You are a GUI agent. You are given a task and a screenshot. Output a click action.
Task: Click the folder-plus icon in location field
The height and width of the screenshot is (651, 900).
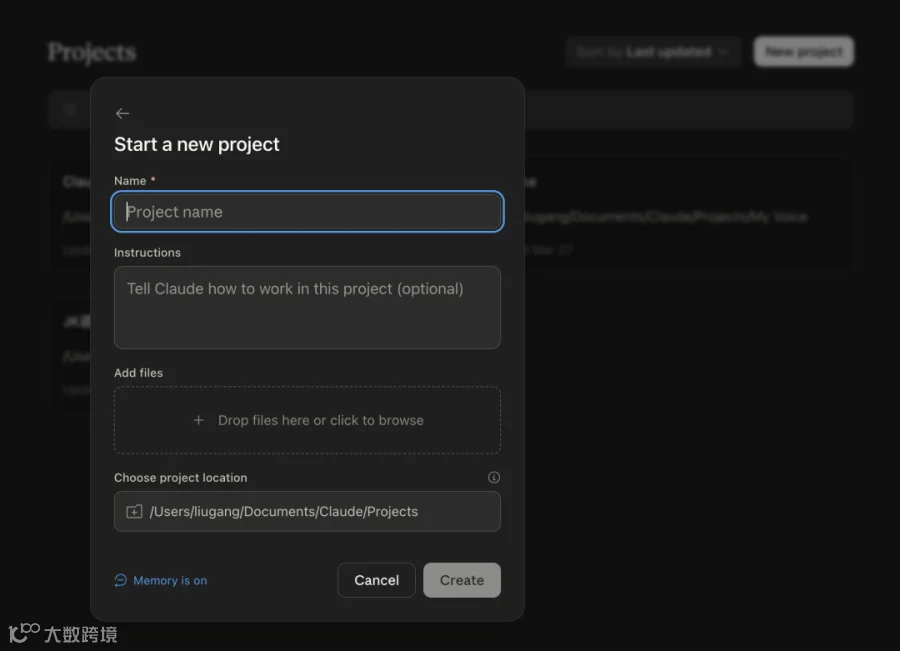(x=134, y=512)
